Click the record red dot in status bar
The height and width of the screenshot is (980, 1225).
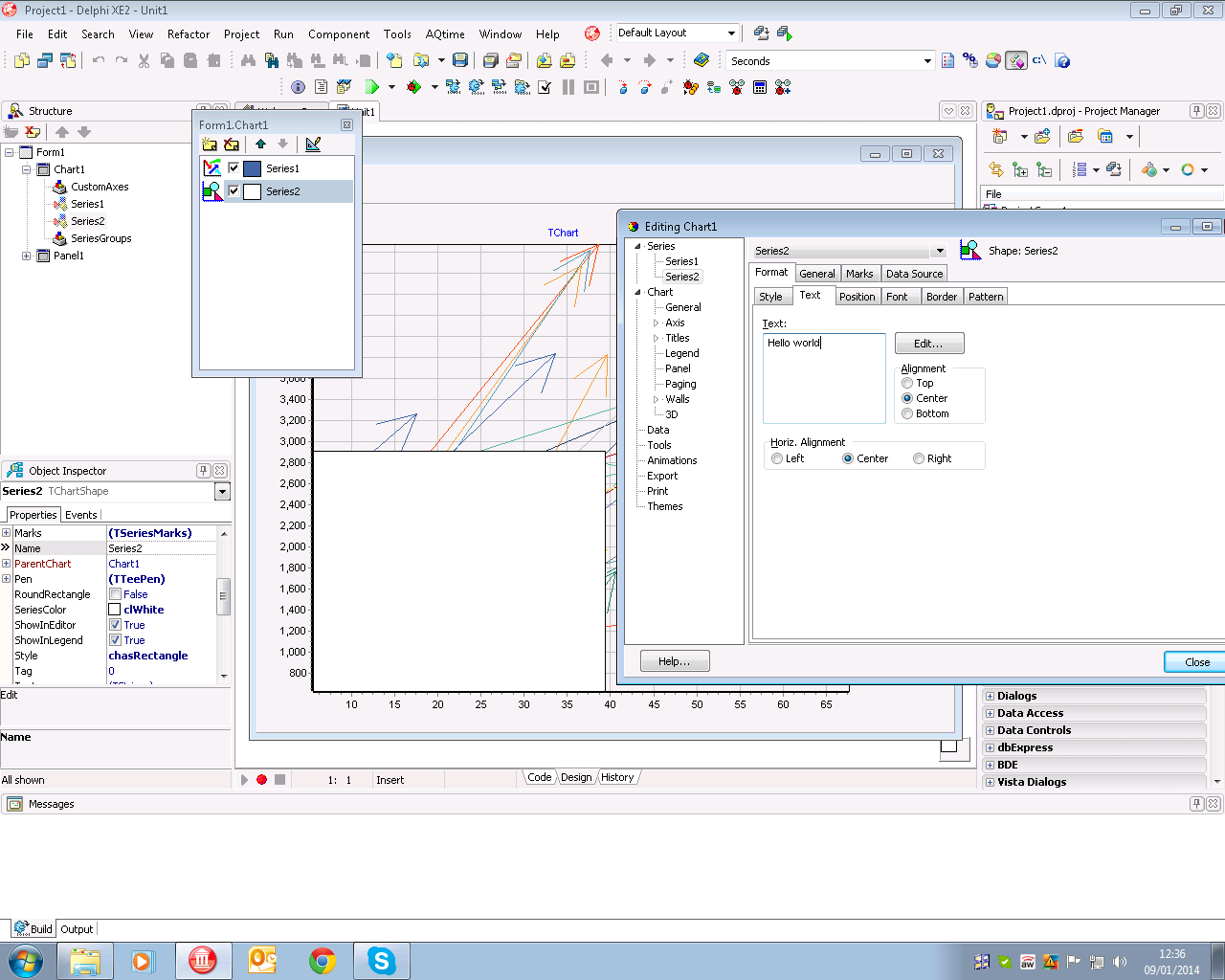click(261, 779)
